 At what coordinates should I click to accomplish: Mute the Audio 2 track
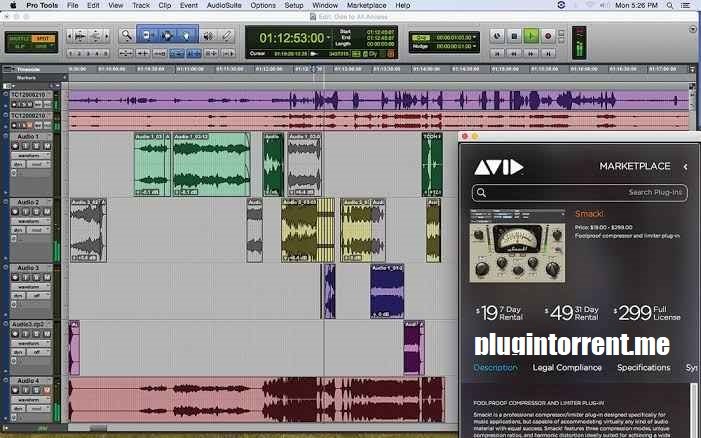[x=47, y=212]
